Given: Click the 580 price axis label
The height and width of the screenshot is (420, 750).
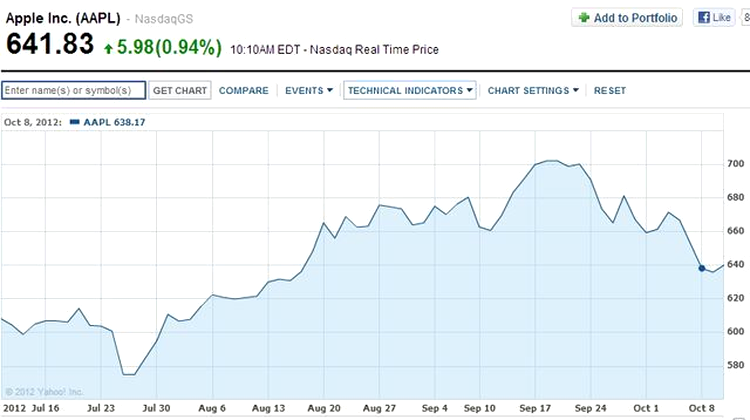Looking at the screenshot, I should pos(735,365).
